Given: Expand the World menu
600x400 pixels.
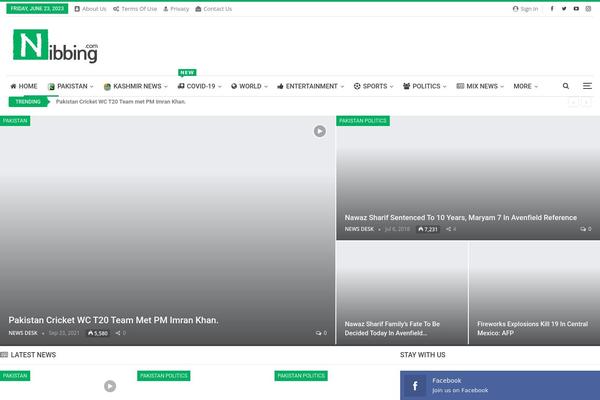Looking at the screenshot, I should tap(249, 86).
